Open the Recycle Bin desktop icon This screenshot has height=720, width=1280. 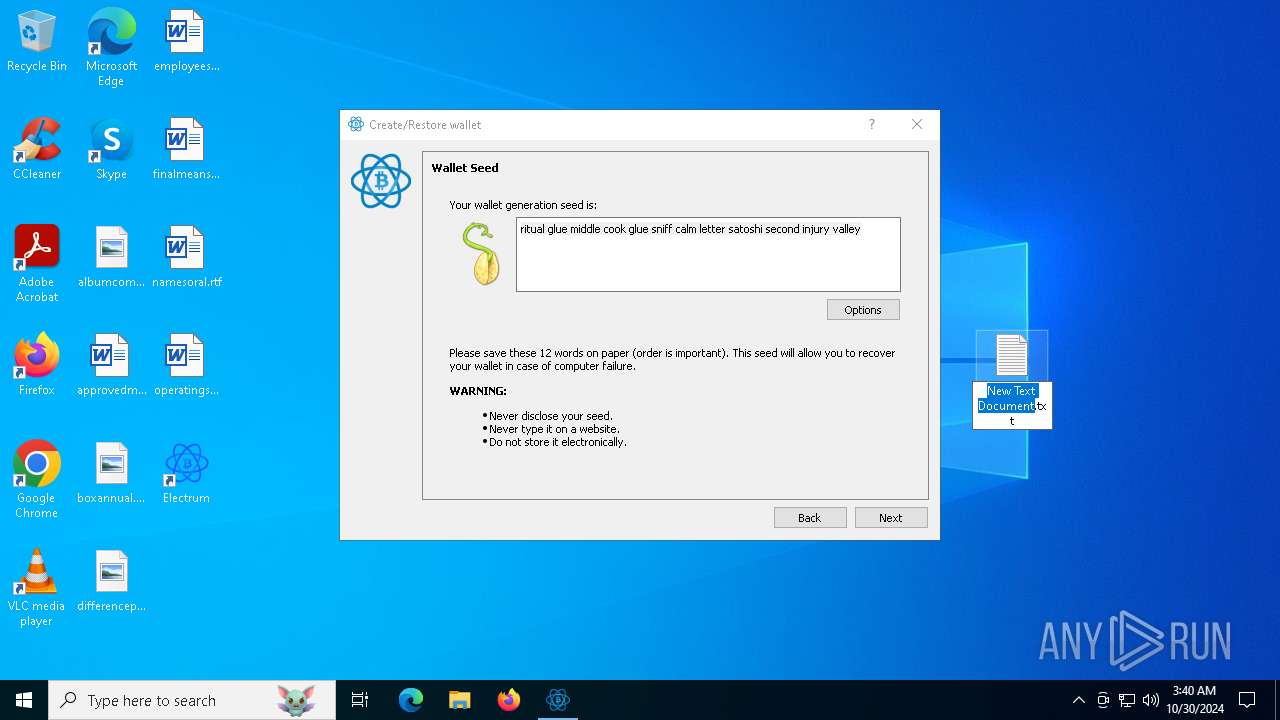coord(37,42)
